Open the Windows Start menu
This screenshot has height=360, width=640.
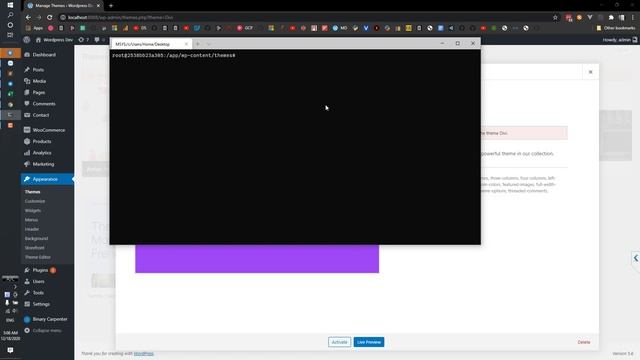coord(10,5)
